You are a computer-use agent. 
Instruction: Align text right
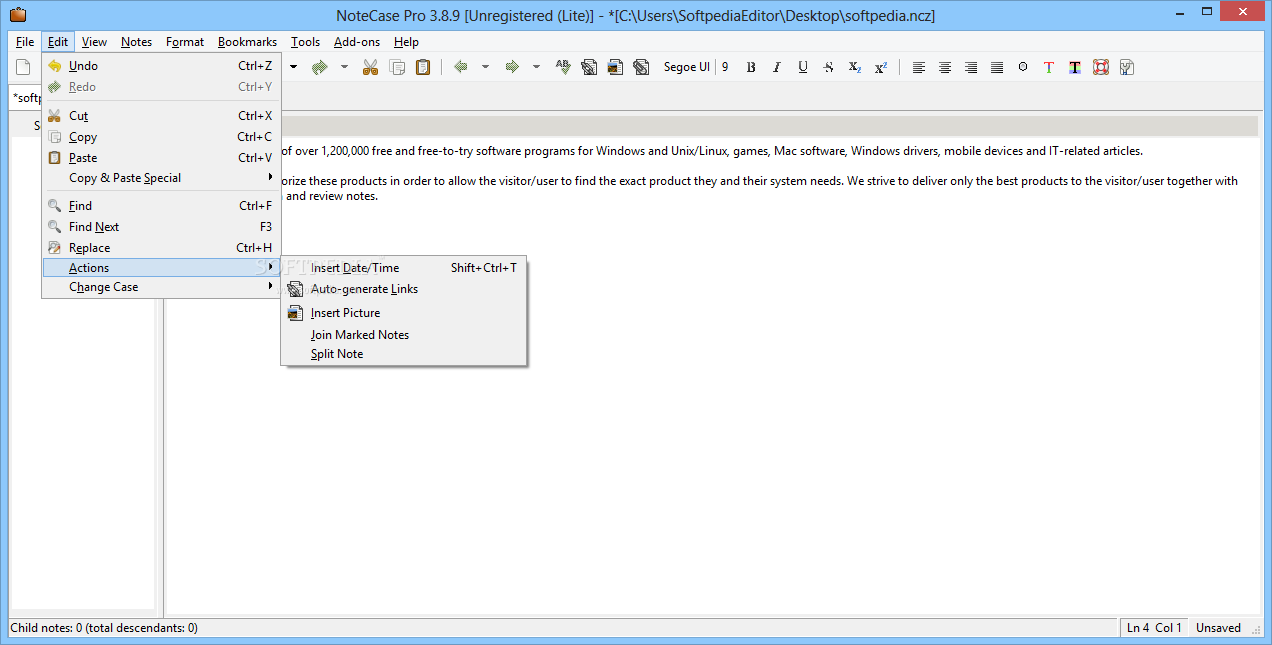click(x=971, y=67)
